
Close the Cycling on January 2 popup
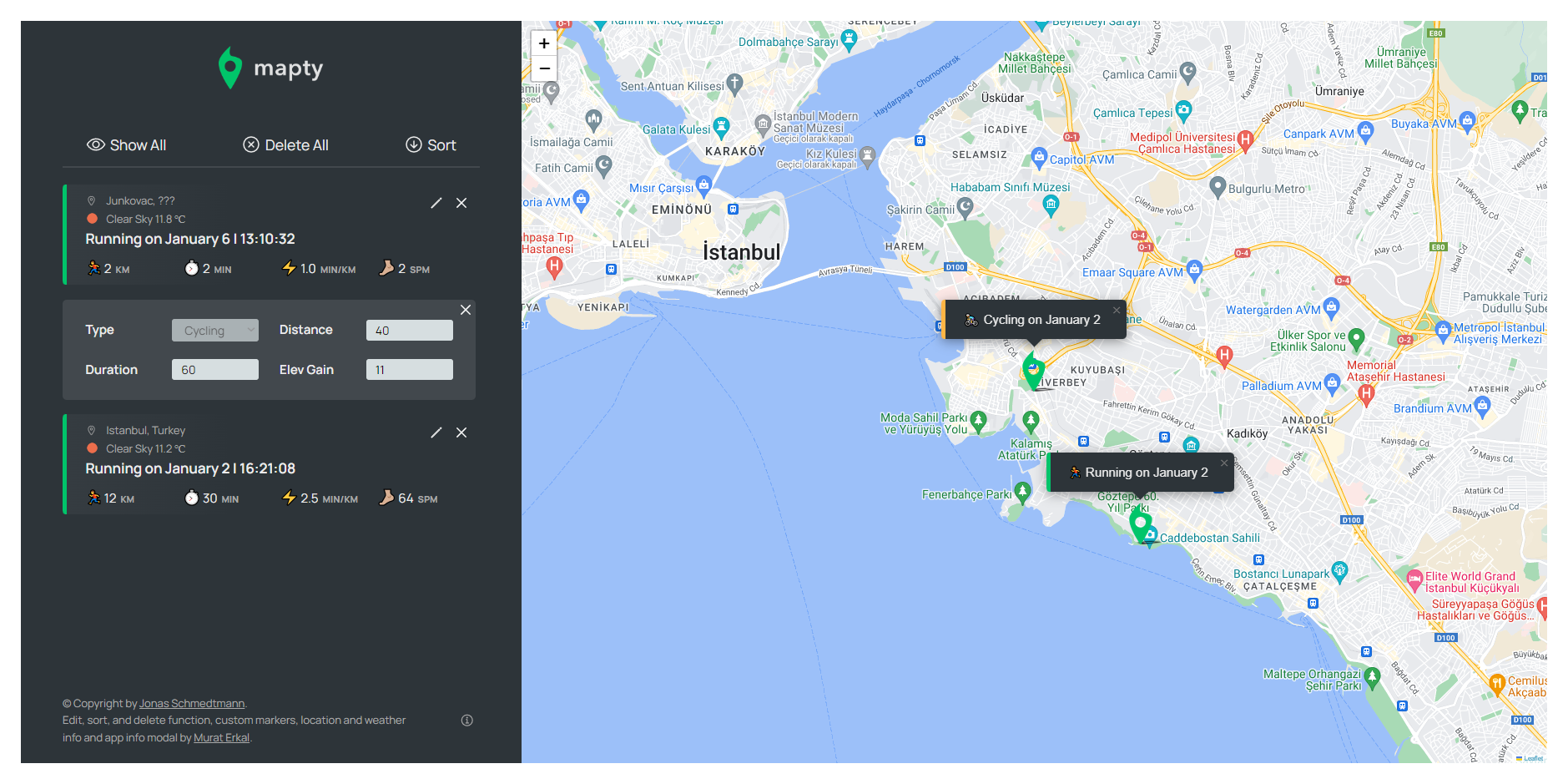(1117, 311)
